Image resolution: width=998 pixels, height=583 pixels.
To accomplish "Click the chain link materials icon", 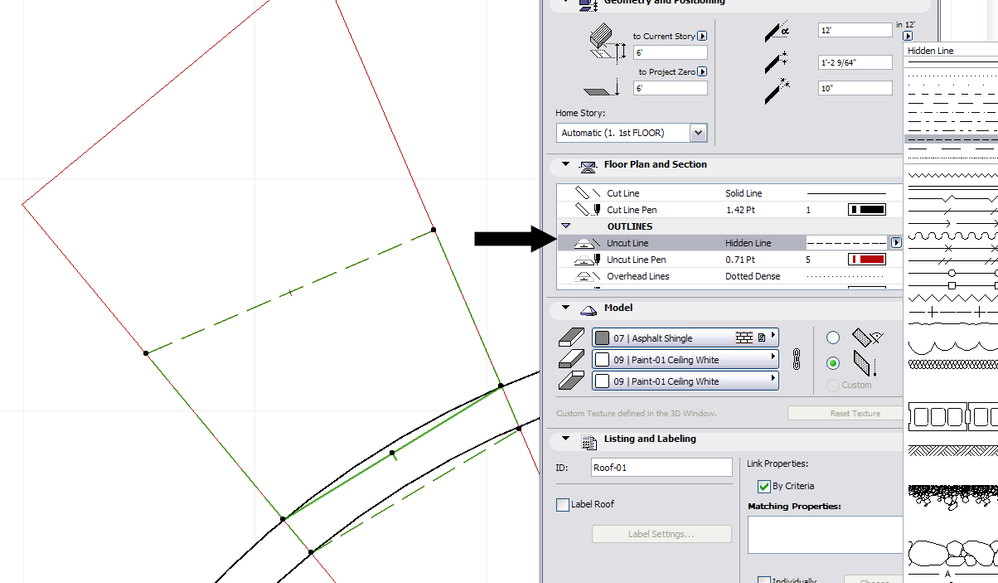I will point(796,360).
